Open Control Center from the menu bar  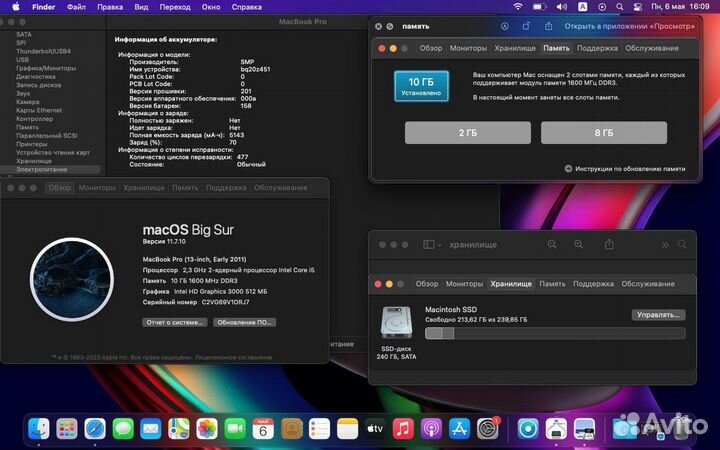click(637, 7)
